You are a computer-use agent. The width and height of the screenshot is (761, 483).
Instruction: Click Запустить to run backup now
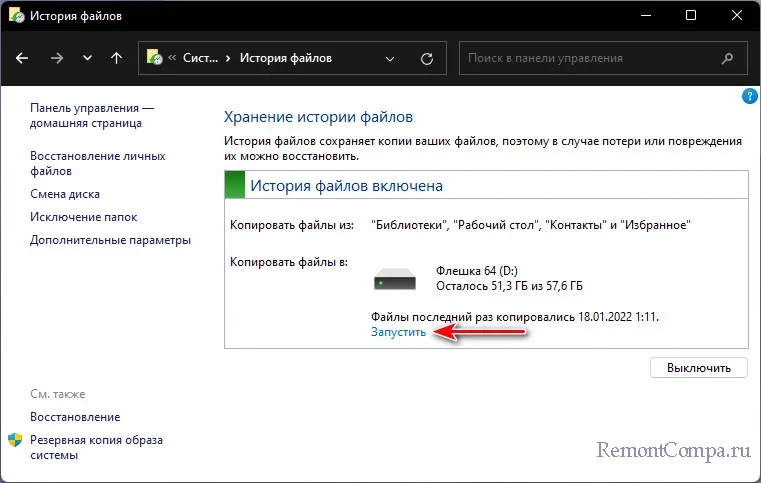[x=398, y=332]
